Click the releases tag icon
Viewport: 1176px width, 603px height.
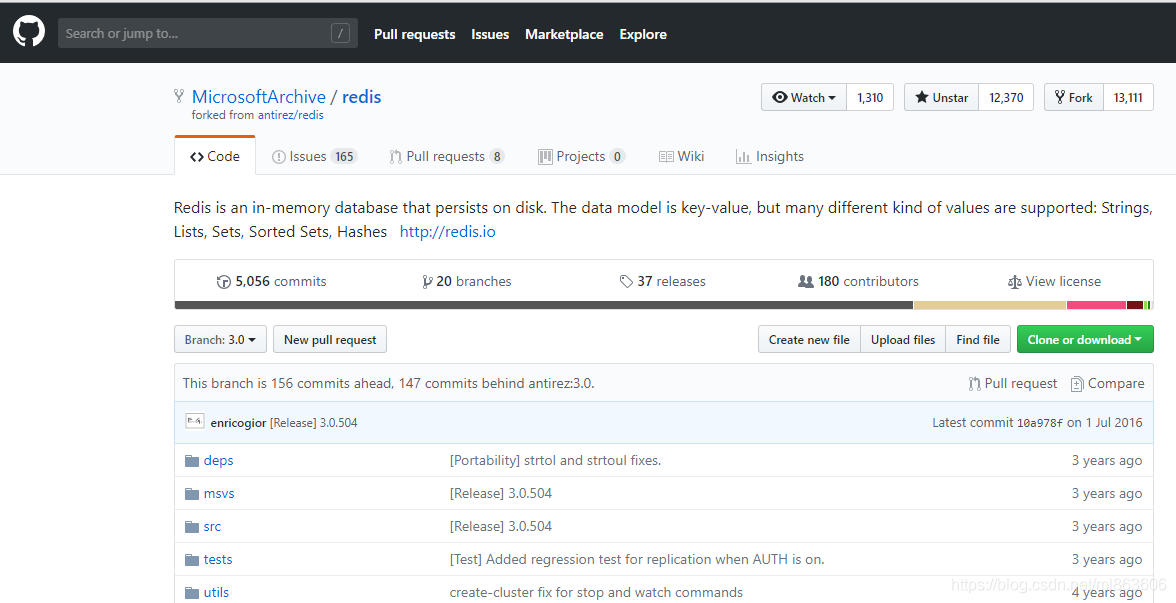[x=626, y=282]
